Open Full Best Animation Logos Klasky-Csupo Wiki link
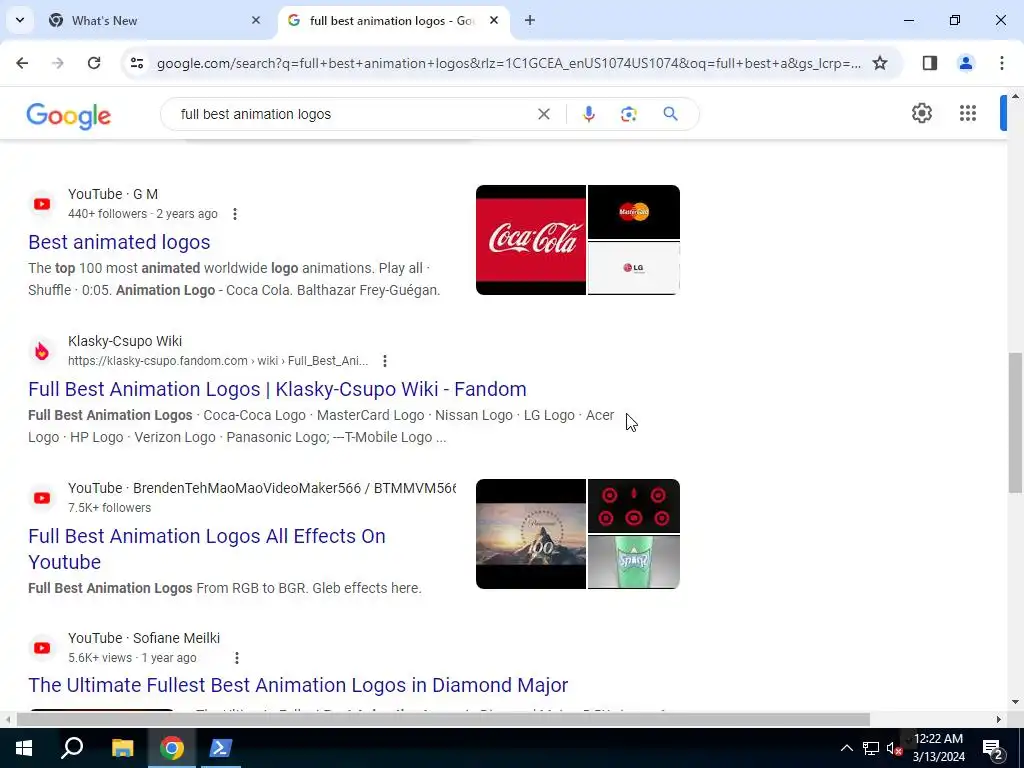The width and height of the screenshot is (1024, 768). pyautogui.click(x=277, y=389)
